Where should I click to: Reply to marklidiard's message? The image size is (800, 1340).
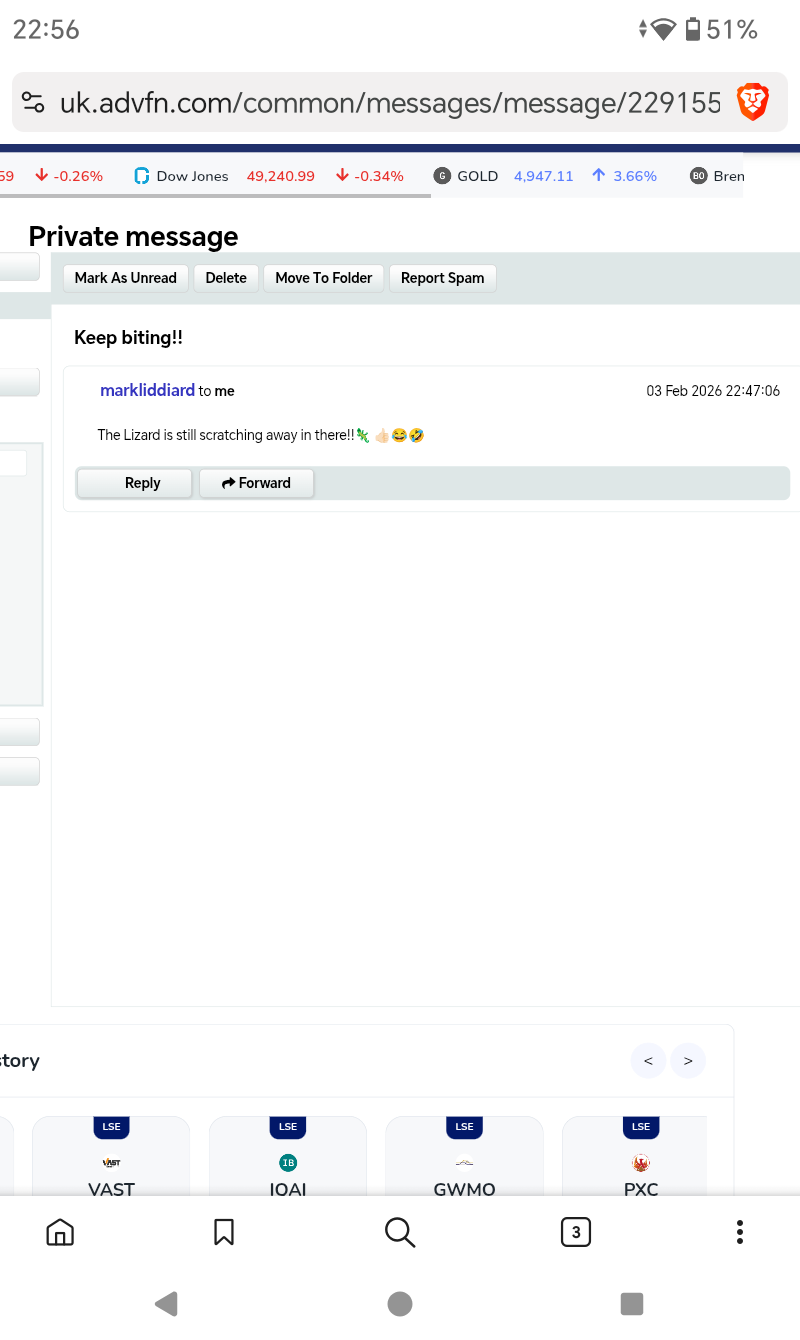pyautogui.click(x=136, y=483)
